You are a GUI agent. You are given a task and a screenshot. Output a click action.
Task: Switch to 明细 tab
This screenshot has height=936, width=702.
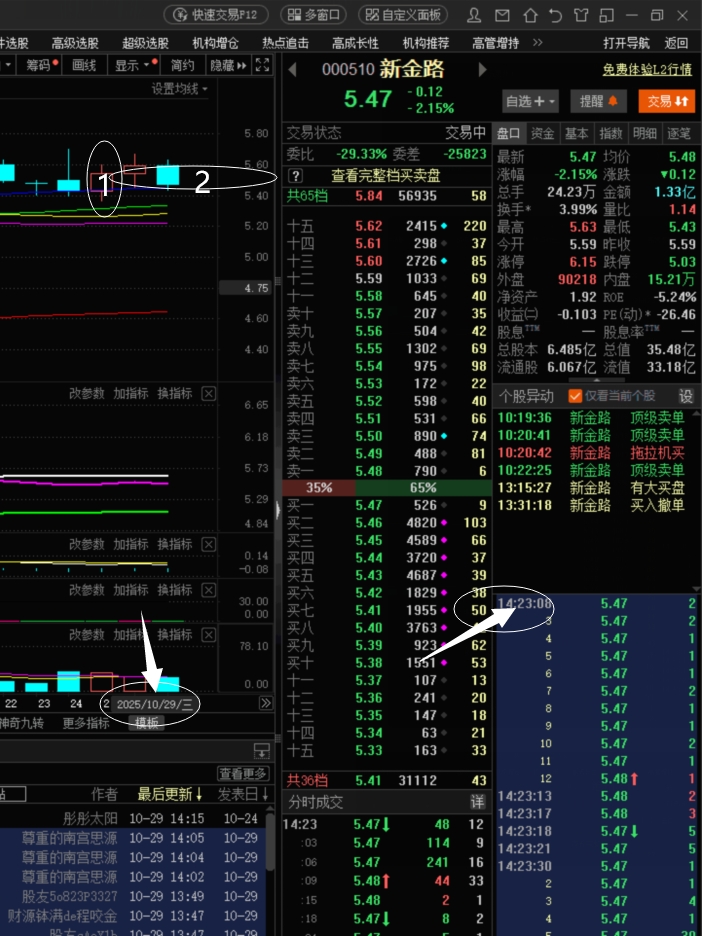645,133
